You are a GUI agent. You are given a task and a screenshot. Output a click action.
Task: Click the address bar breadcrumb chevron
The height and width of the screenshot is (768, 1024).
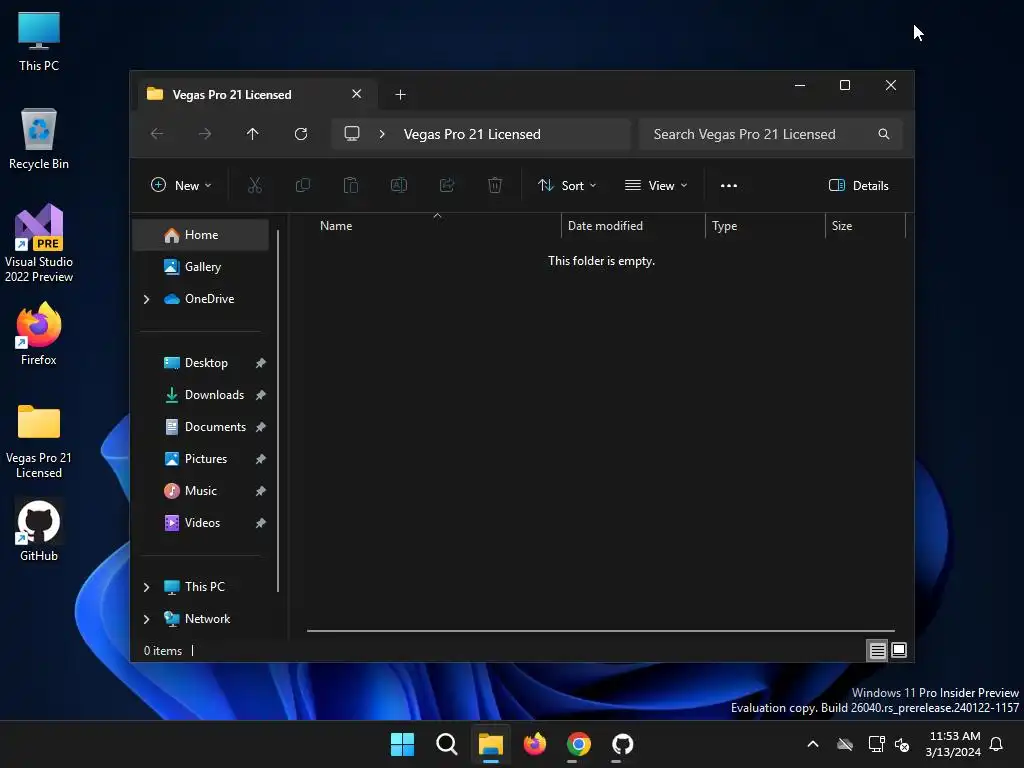pyautogui.click(x=382, y=134)
